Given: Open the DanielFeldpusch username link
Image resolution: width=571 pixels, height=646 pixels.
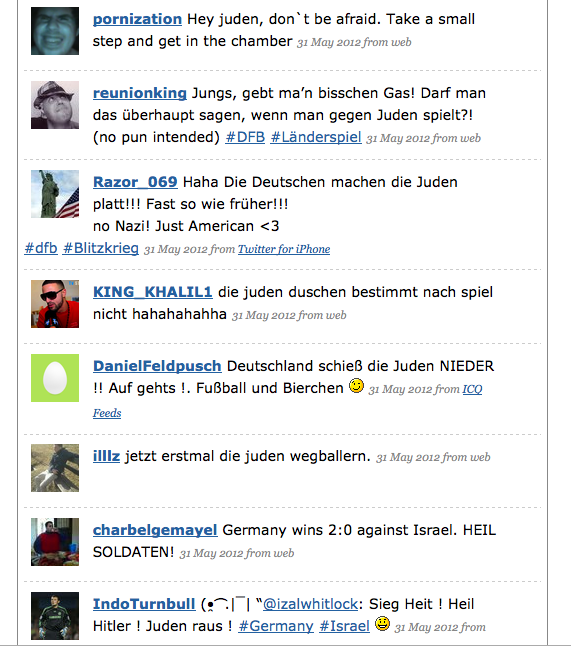Looking at the screenshot, I should click(x=157, y=366).
